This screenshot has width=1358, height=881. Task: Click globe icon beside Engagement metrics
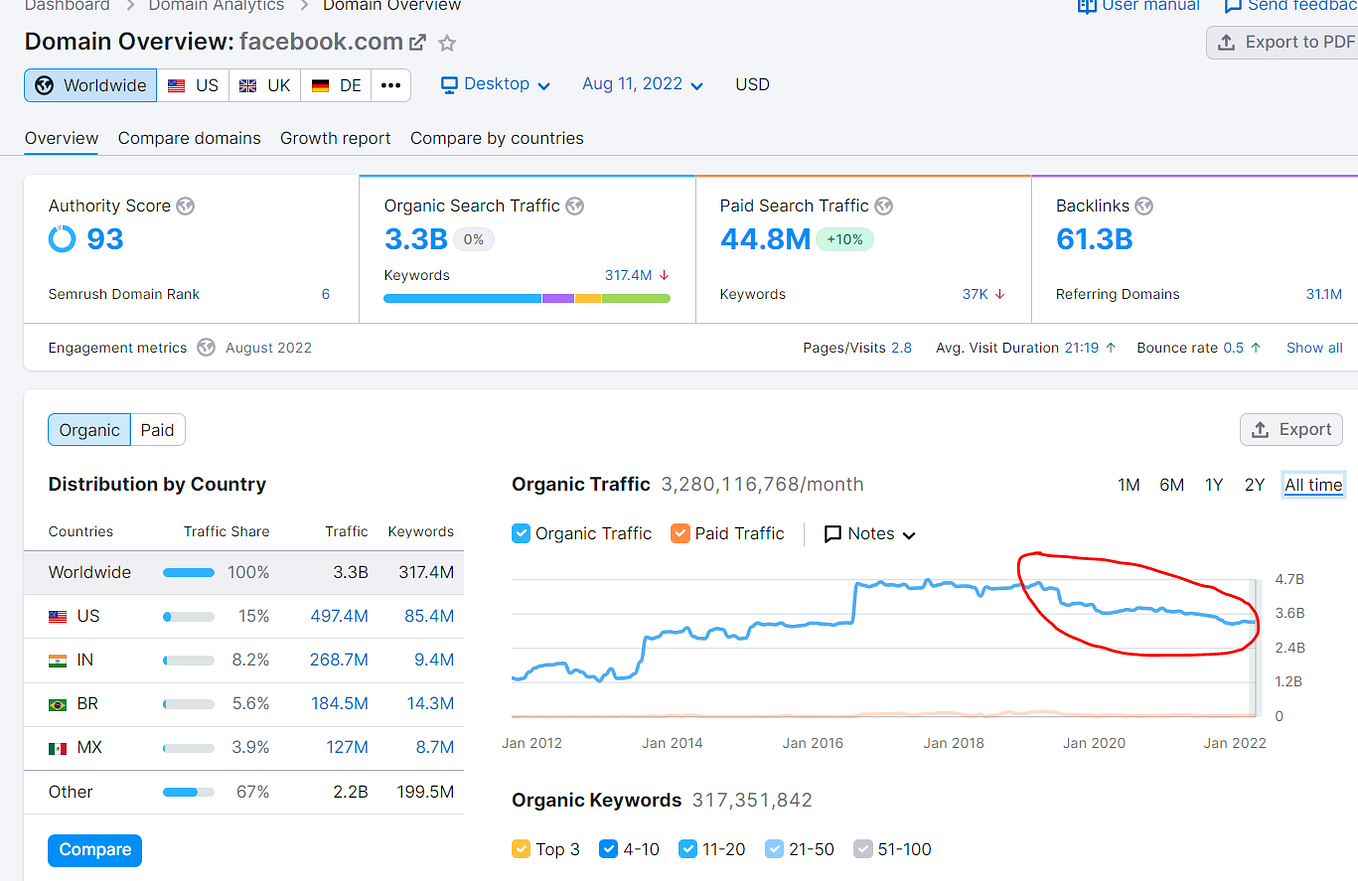[x=206, y=348]
